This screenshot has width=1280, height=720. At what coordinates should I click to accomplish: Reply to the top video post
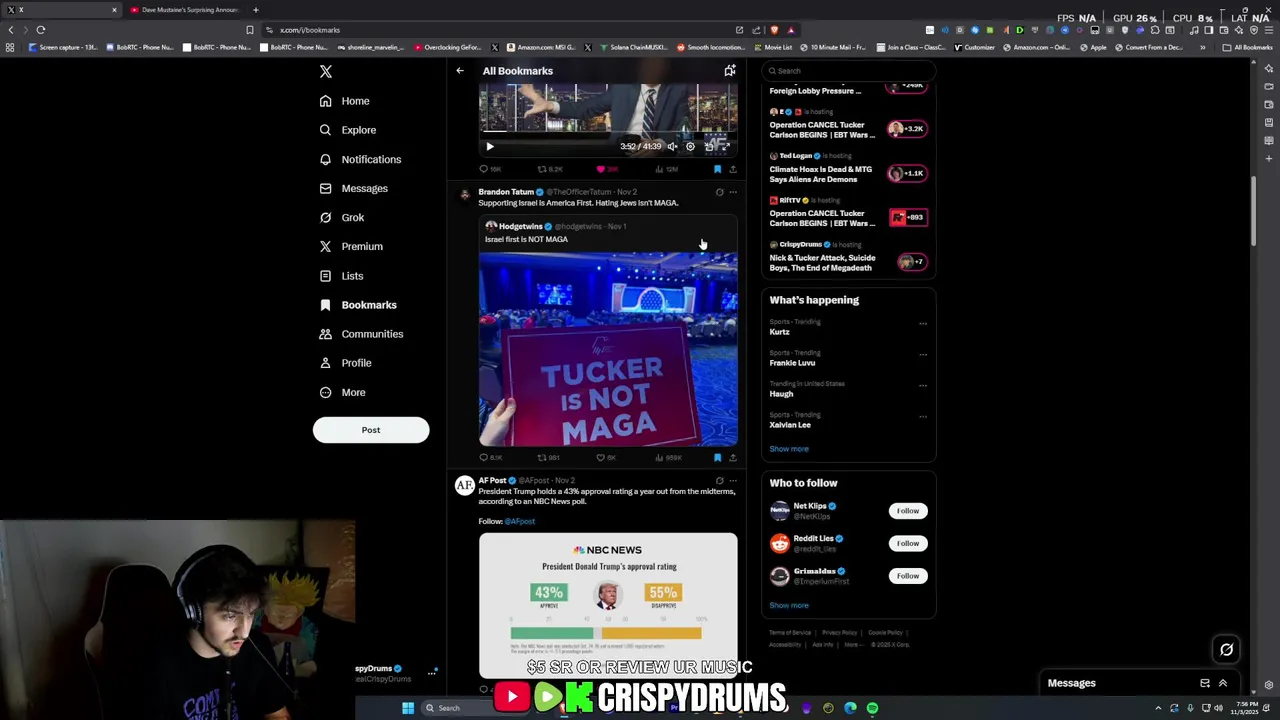click(484, 169)
